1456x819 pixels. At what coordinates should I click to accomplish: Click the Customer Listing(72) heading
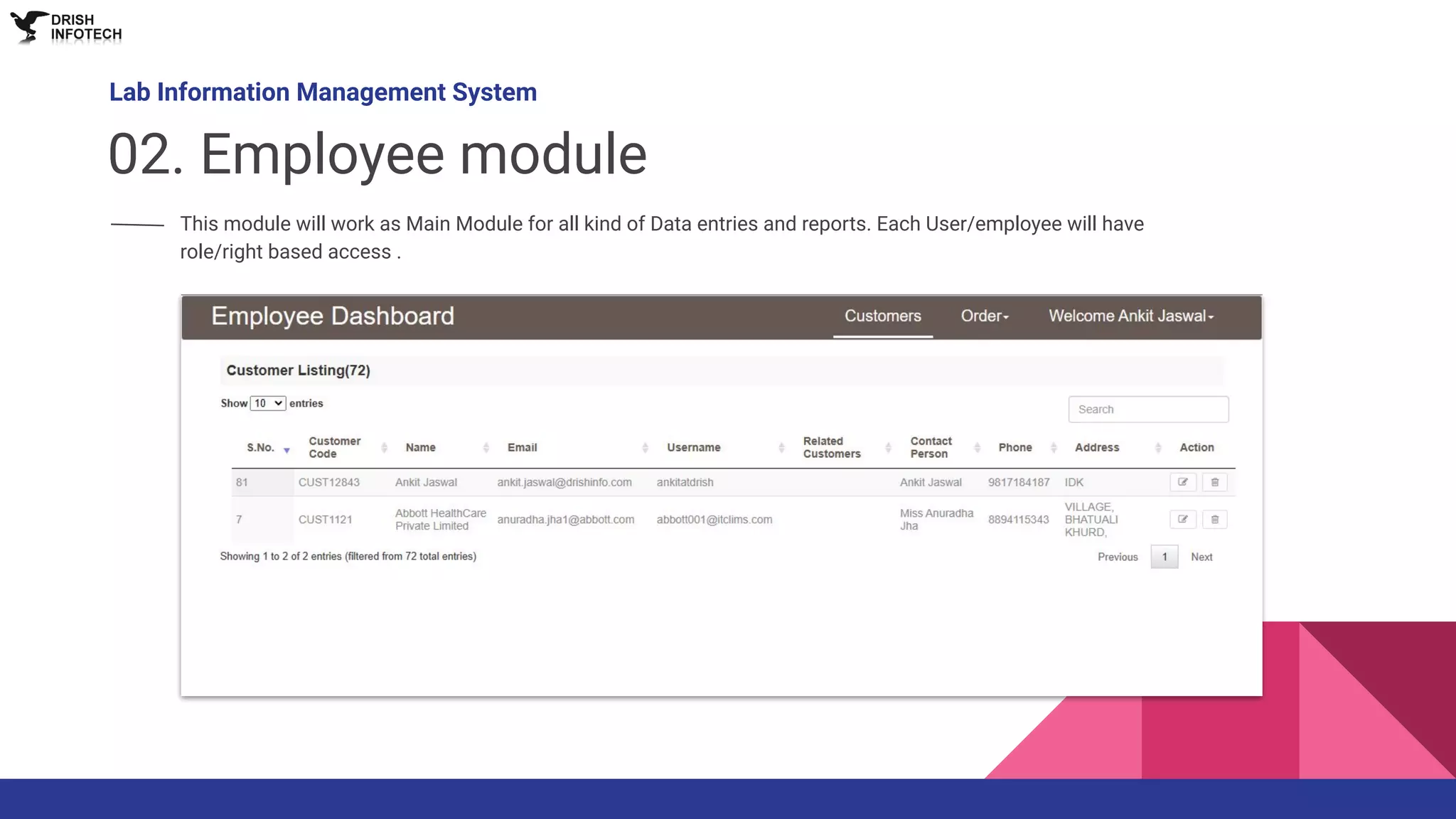(x=298, y=370)
